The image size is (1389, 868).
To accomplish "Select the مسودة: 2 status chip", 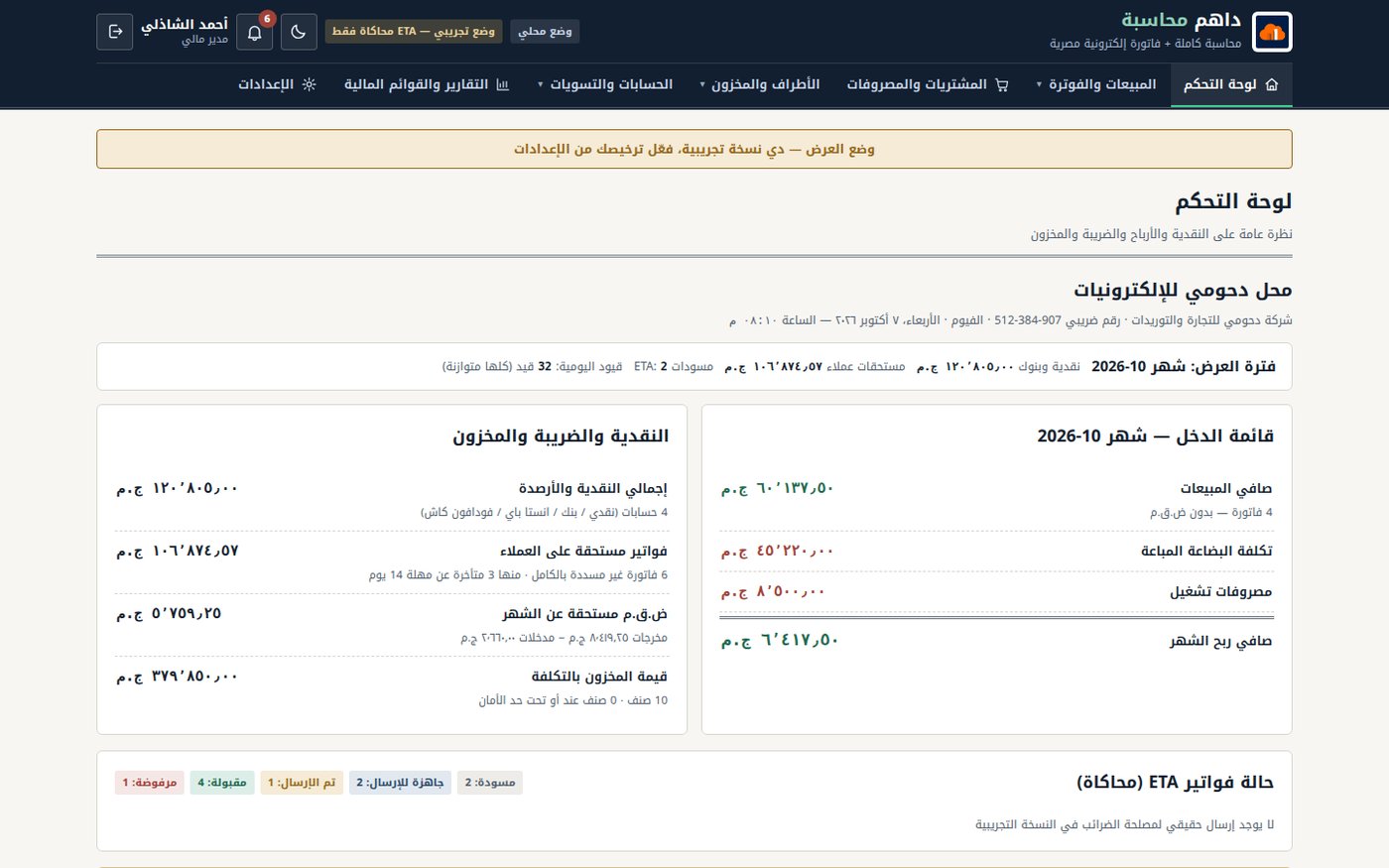I will pyautogui.click(x=490, y=783).
